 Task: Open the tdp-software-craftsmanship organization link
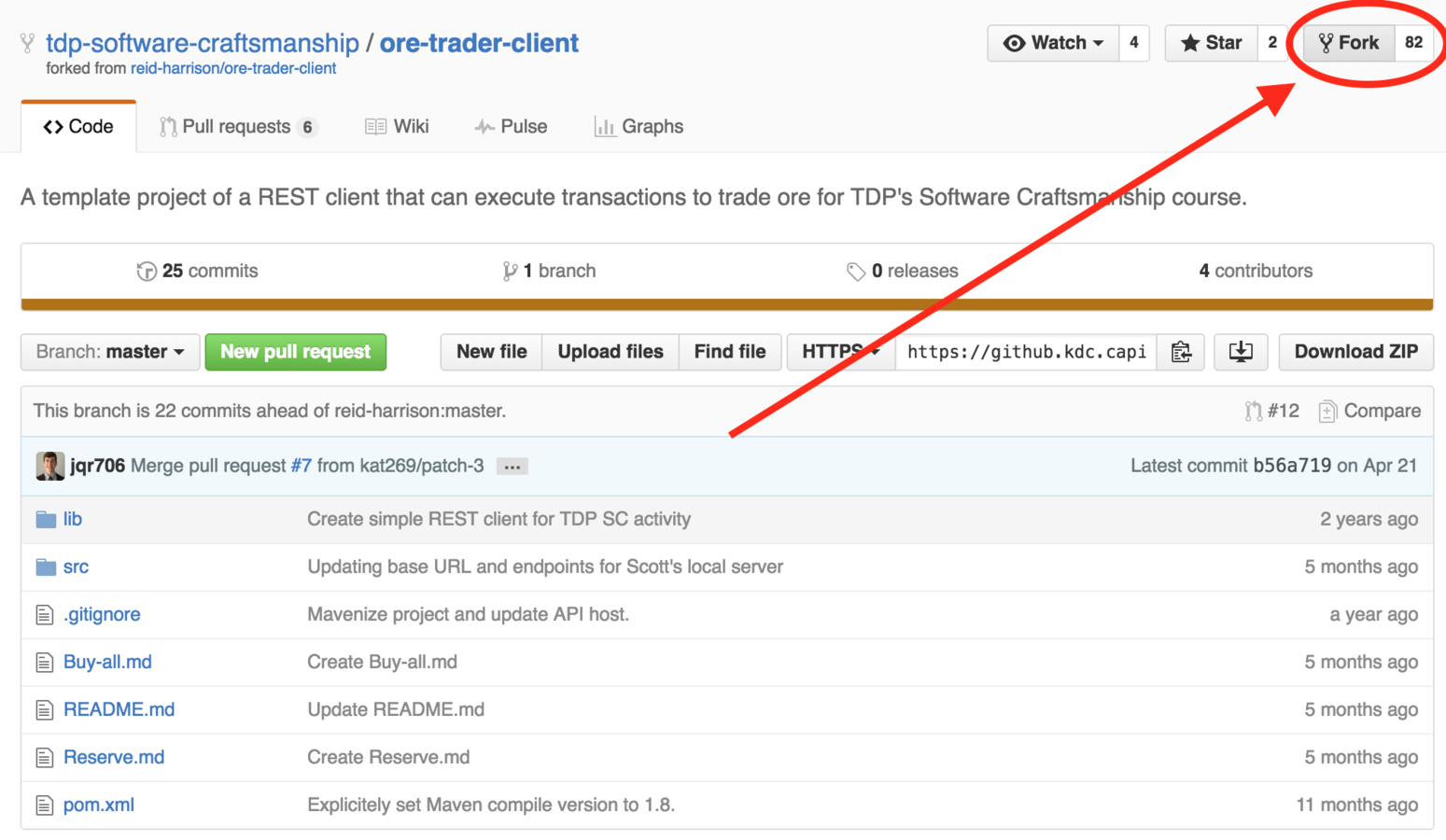click(203, 43)
